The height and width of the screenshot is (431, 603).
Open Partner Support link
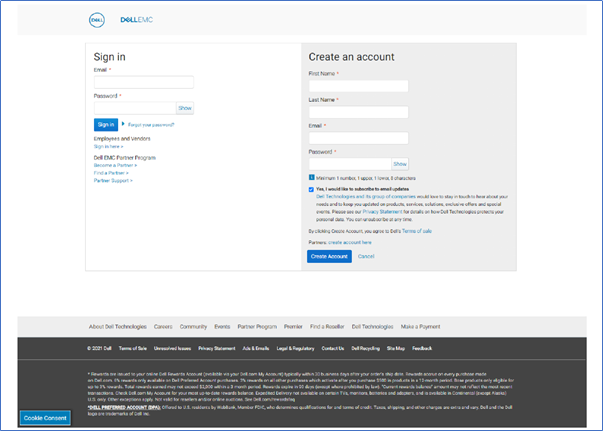pos(113,181)
